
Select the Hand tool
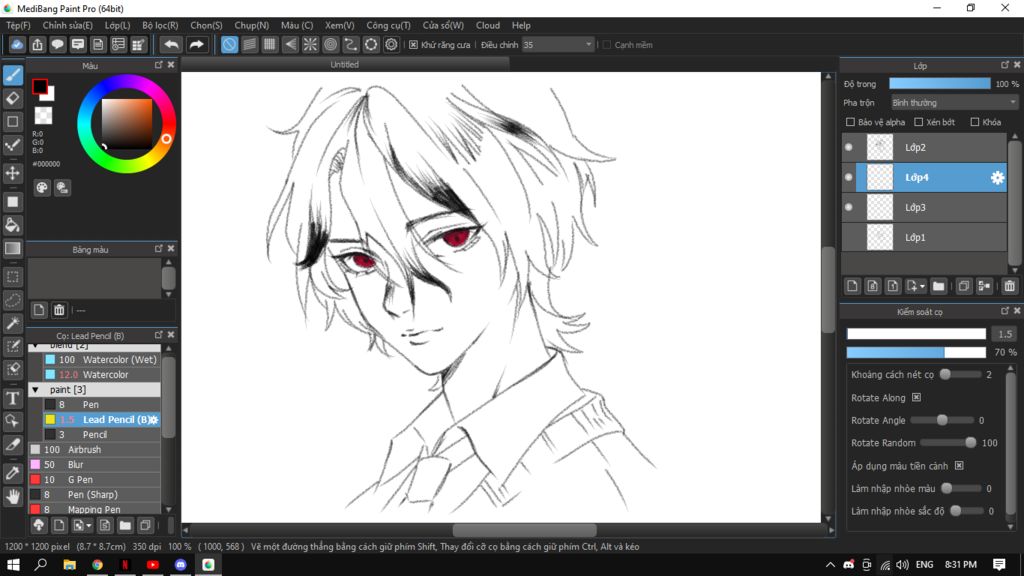(x=12, y=497)
